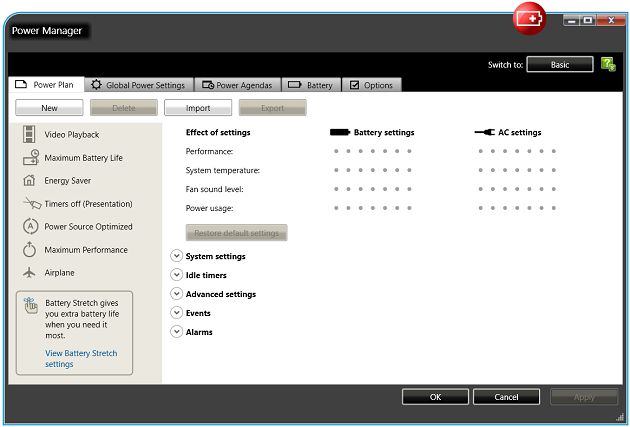630x427 pixels.
Task: Click the Delete button
Action: [x=124, y=108]
